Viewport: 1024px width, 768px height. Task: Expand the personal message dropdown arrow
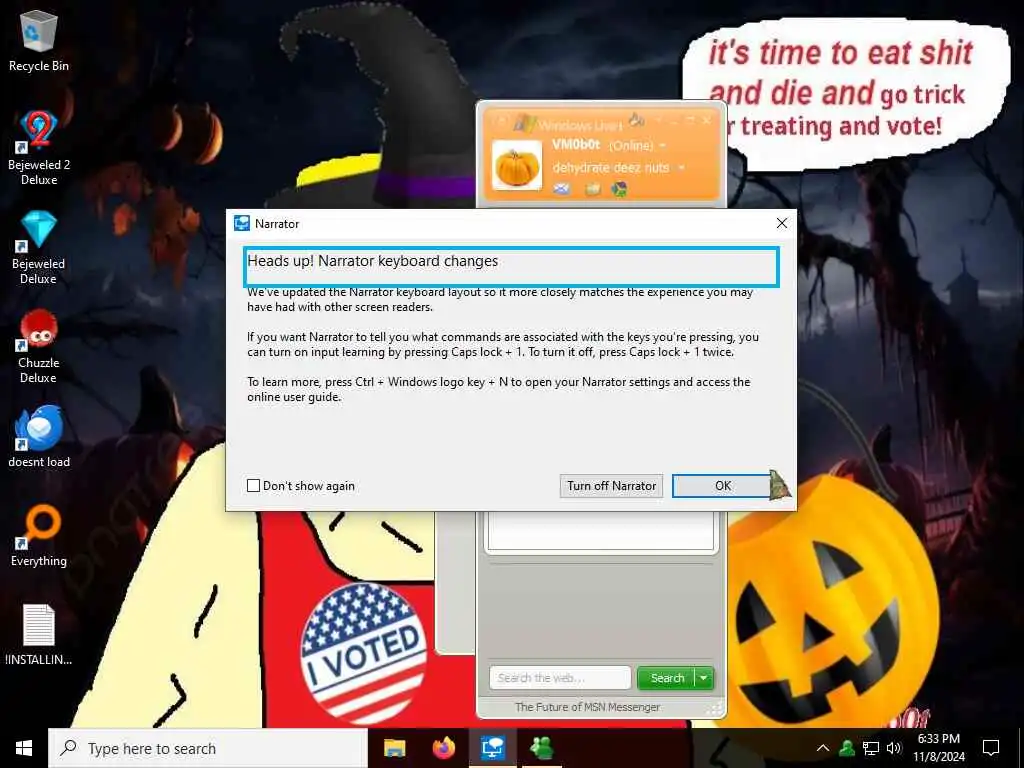[x=681, y=168]
